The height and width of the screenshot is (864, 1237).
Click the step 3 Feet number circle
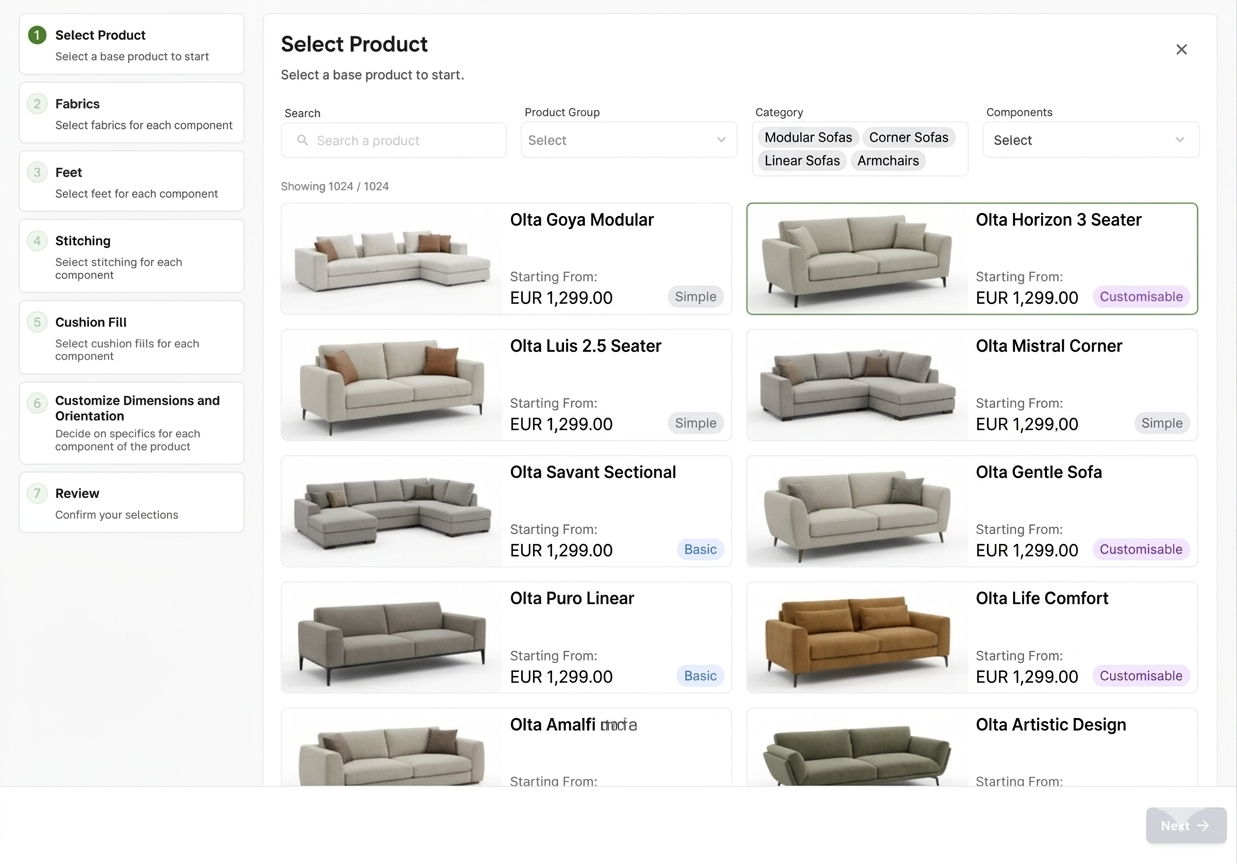[37, 172]
